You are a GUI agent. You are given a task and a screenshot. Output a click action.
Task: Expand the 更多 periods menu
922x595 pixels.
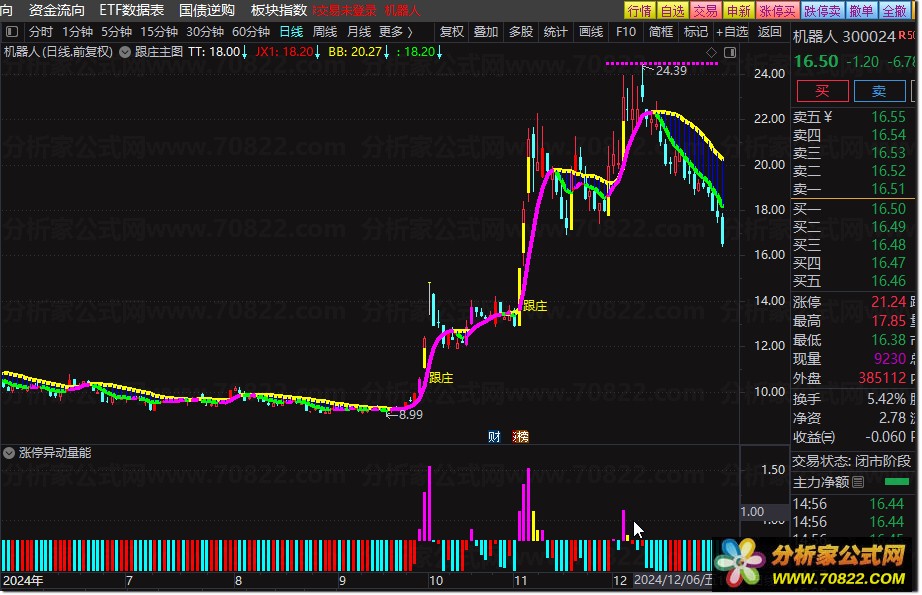(396, 32)
